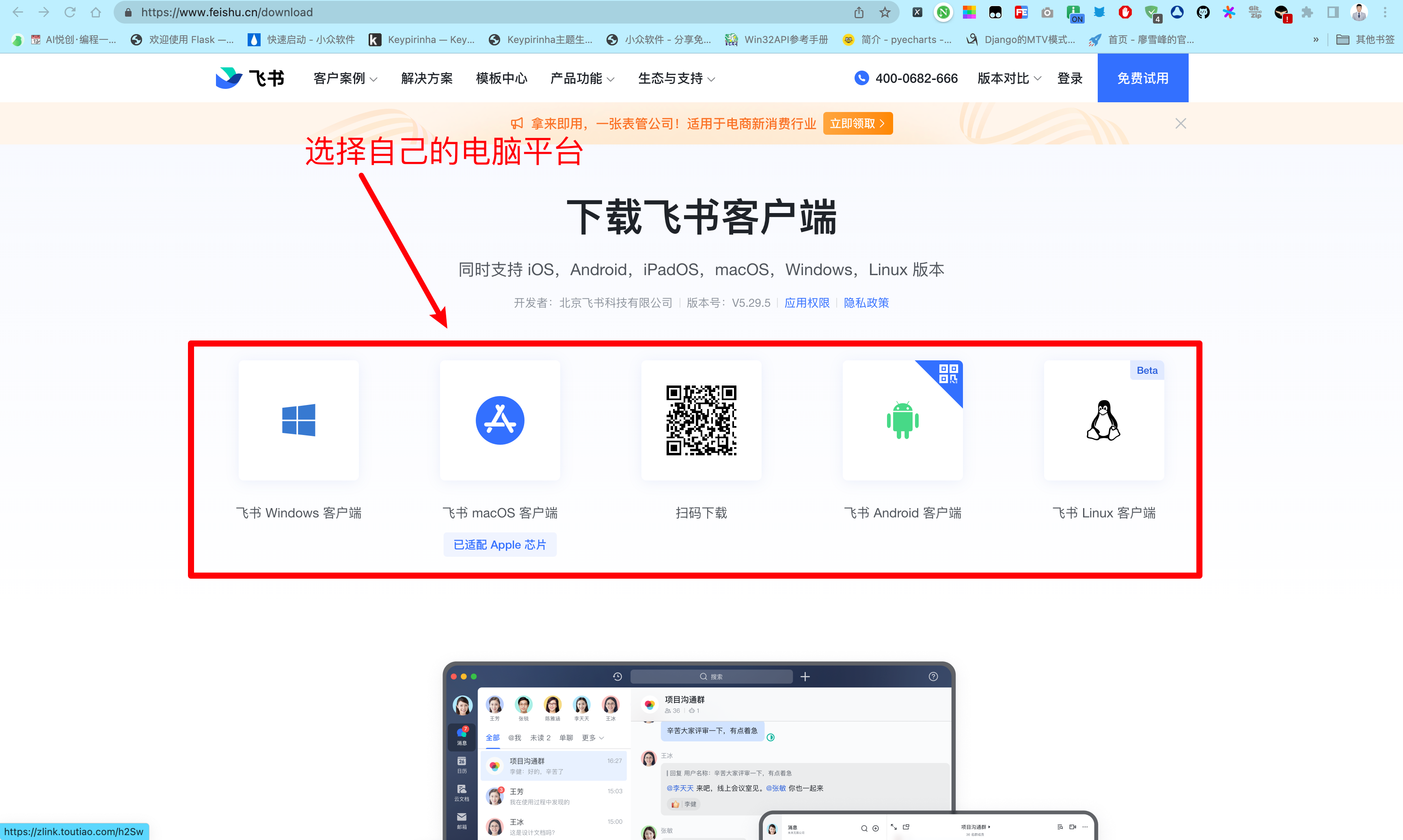Image resolution: width=1403 pixels, height=840 pixels.
Task: Click the lock icon in address bar
Action: (x=128, y=12)
